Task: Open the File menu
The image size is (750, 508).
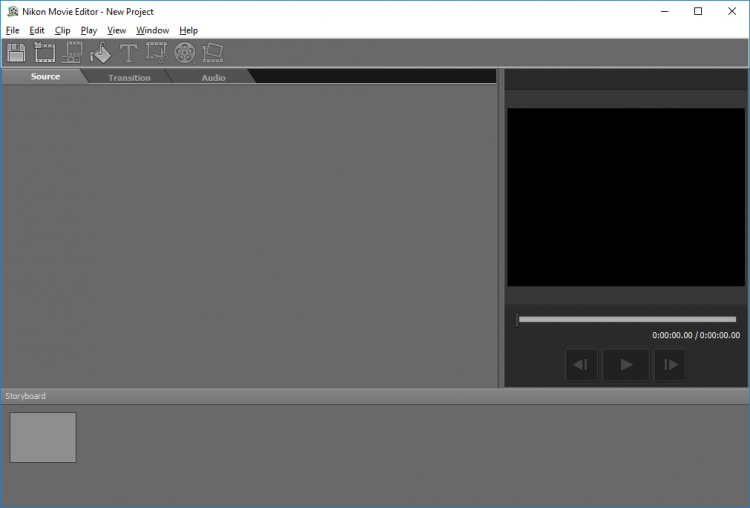Action: 12,31
